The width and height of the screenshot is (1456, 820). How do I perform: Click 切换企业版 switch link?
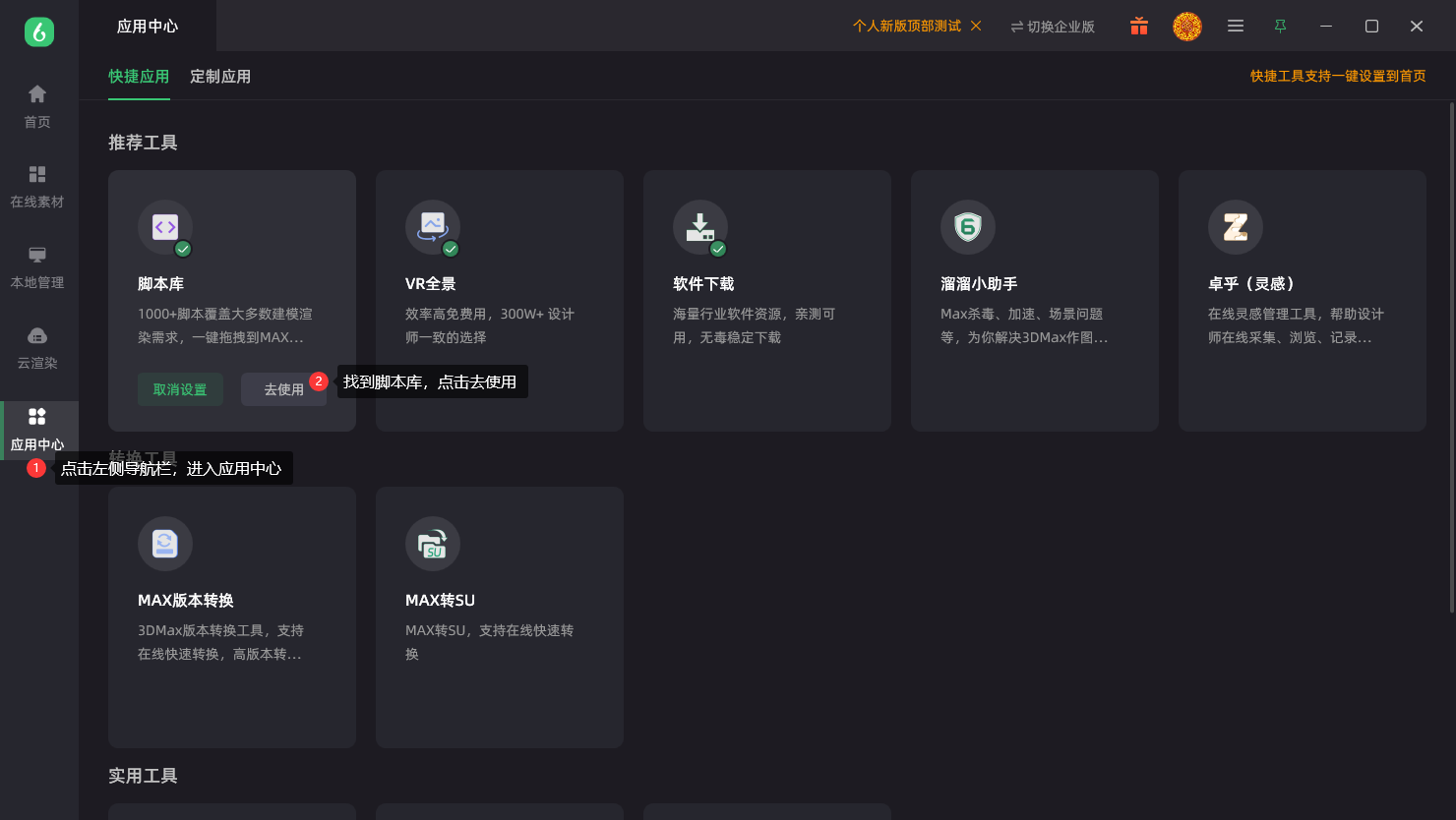[x=1053, y=27]
